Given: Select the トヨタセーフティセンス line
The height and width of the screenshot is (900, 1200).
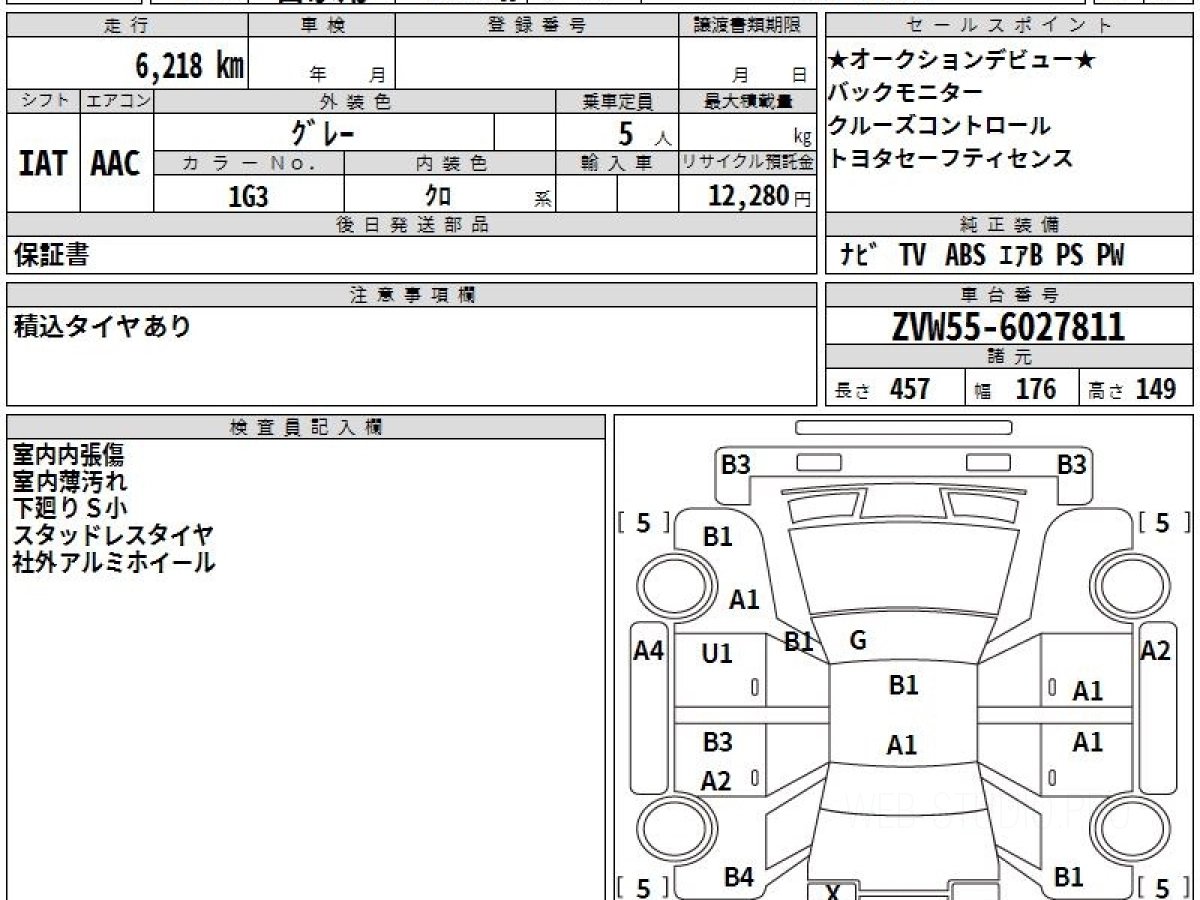Looking at the screenshot, I should (x=951, y=158).
